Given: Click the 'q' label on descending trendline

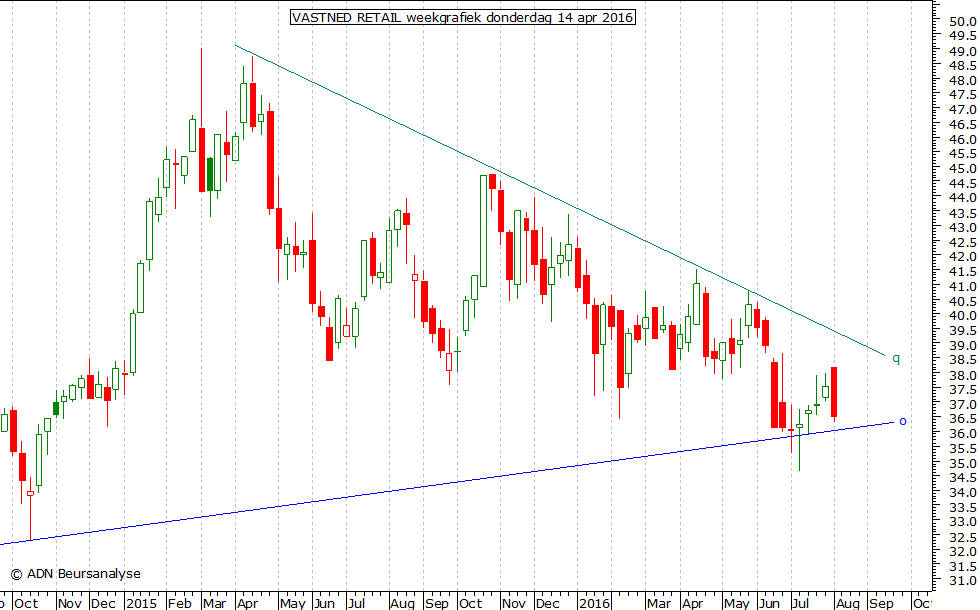Looking at the screenshot, I should [x=896, y=359].
